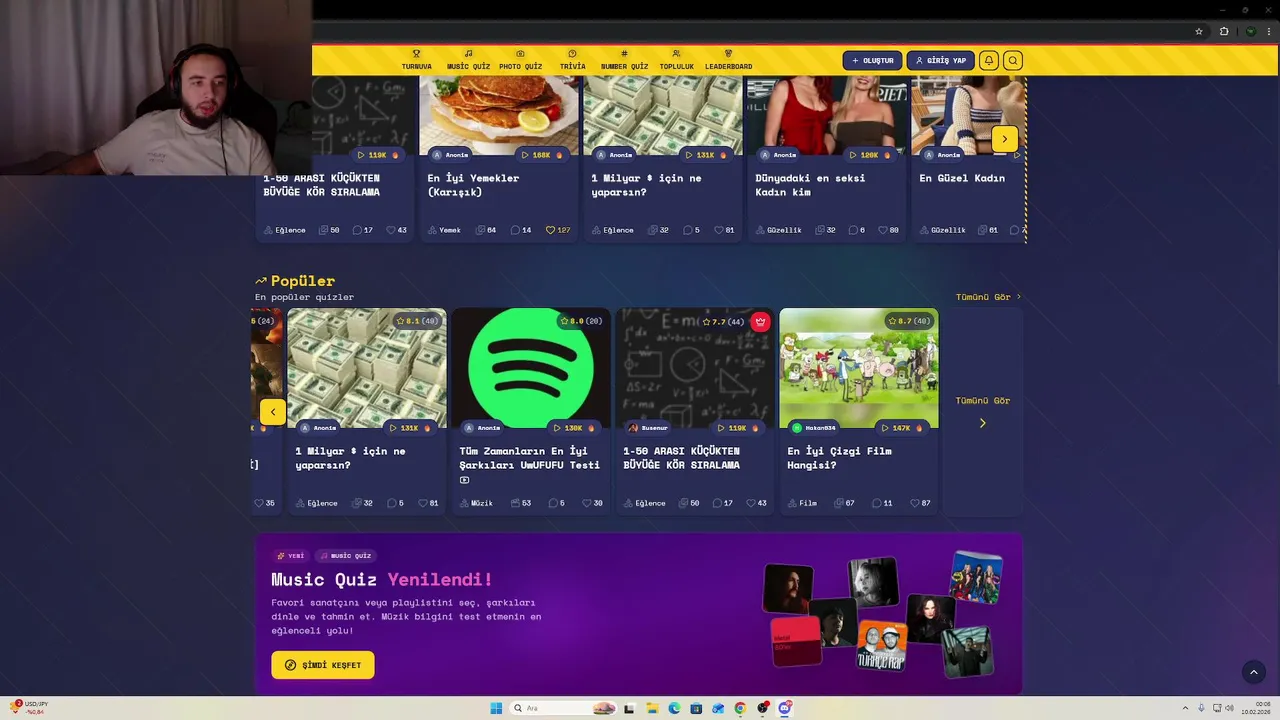The width and height of the screenshot is (1280, 720).
Task: Open the Leaderboard nav item
Action: point(728,60)
